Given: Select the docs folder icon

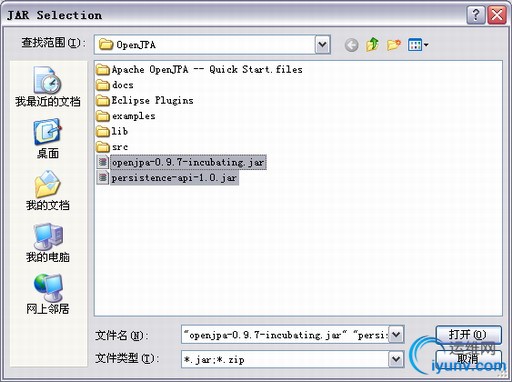Looking at the screenshot, I should (x=103, y=85).
